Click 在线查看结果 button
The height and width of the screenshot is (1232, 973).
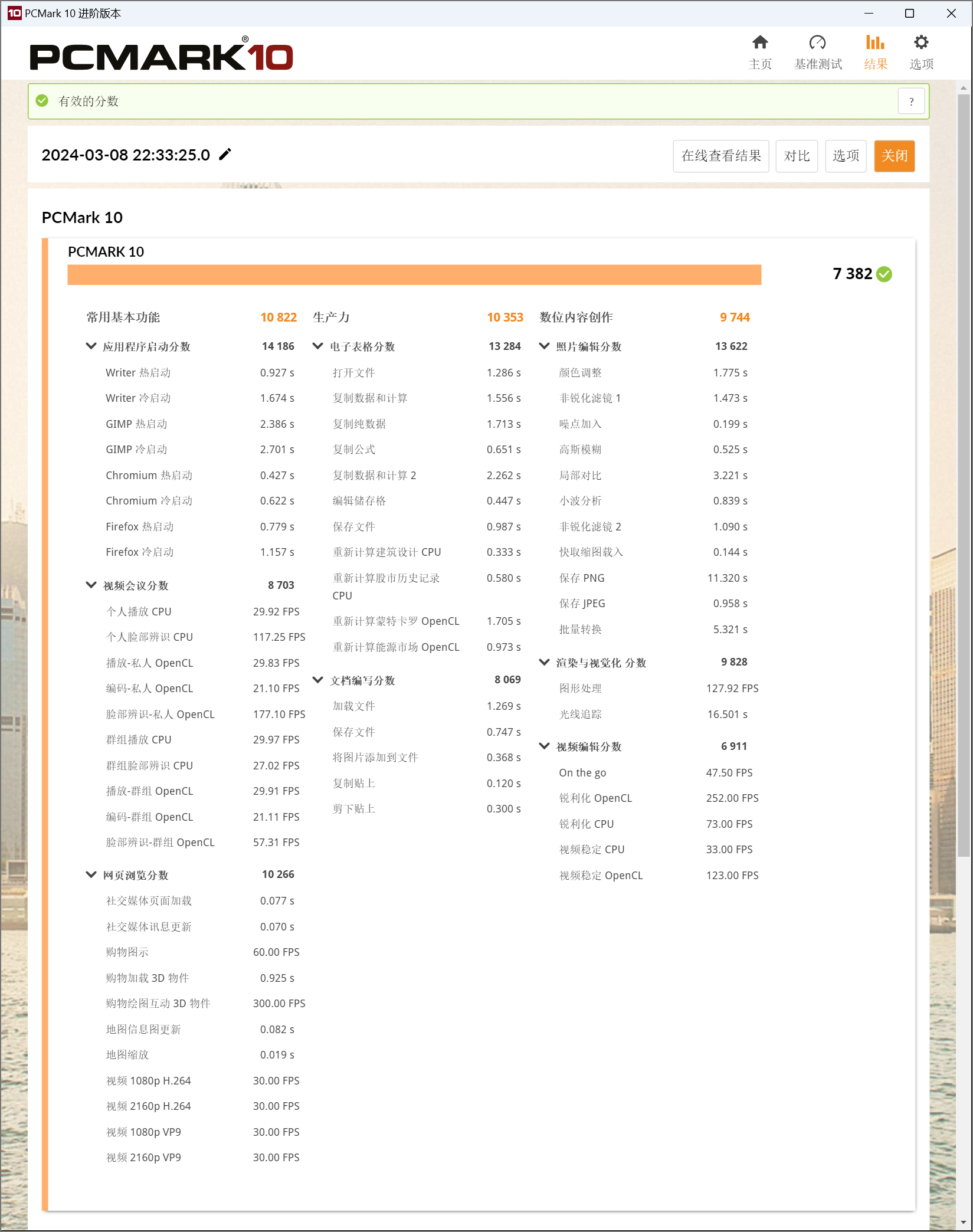tap(720, 156)
